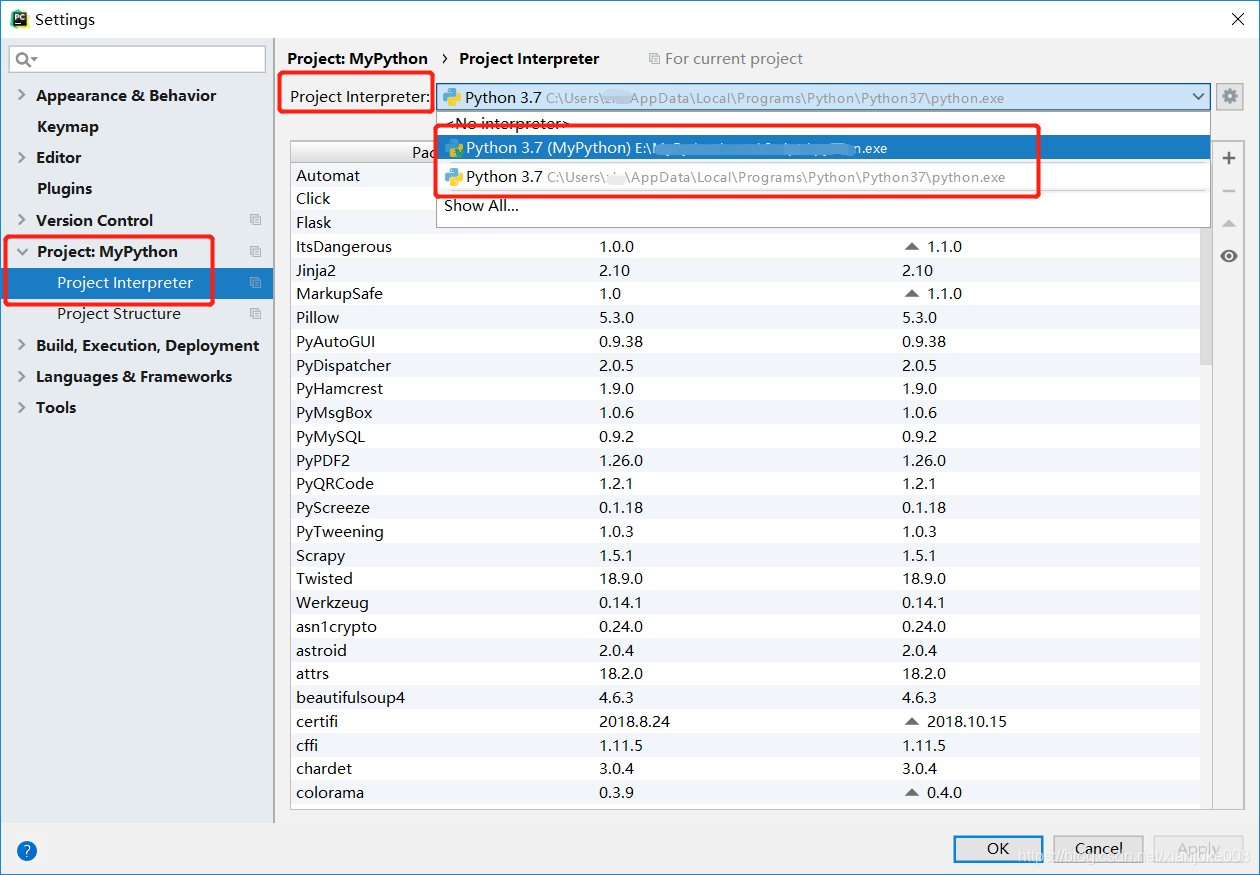Screen dimensions: 1260x875
Task: Click the Project Interpreter dropdown arrow
Action: coord(1198,97)
